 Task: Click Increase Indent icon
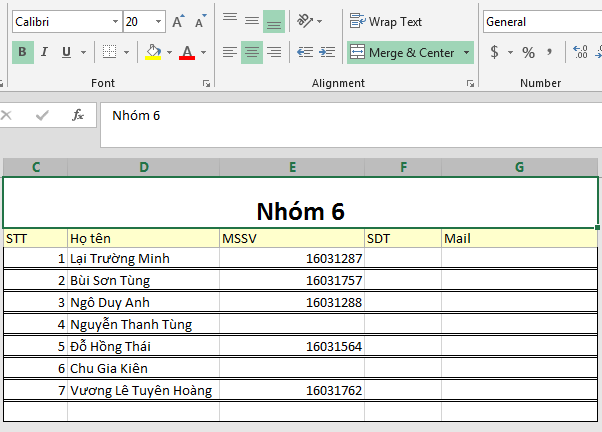pyautogui.click(x=327, y=52)
